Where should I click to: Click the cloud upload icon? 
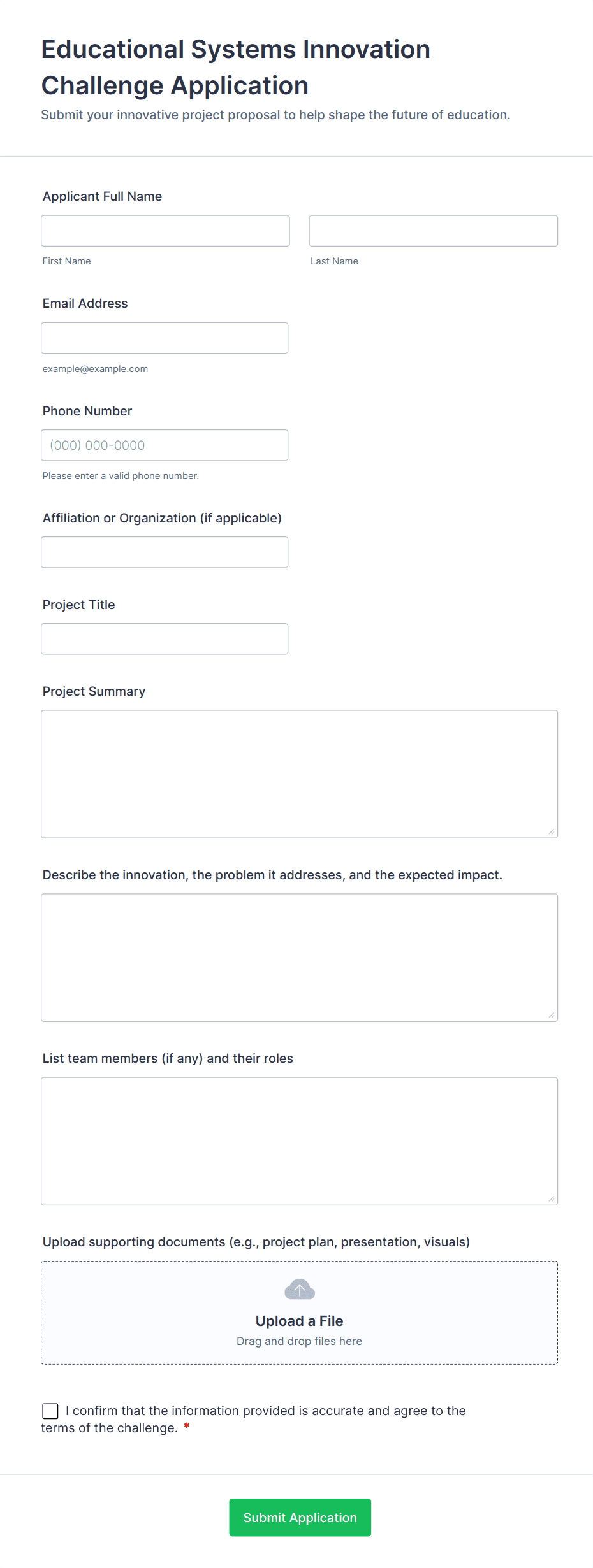pyautogui.click(x=299, y=1290)
